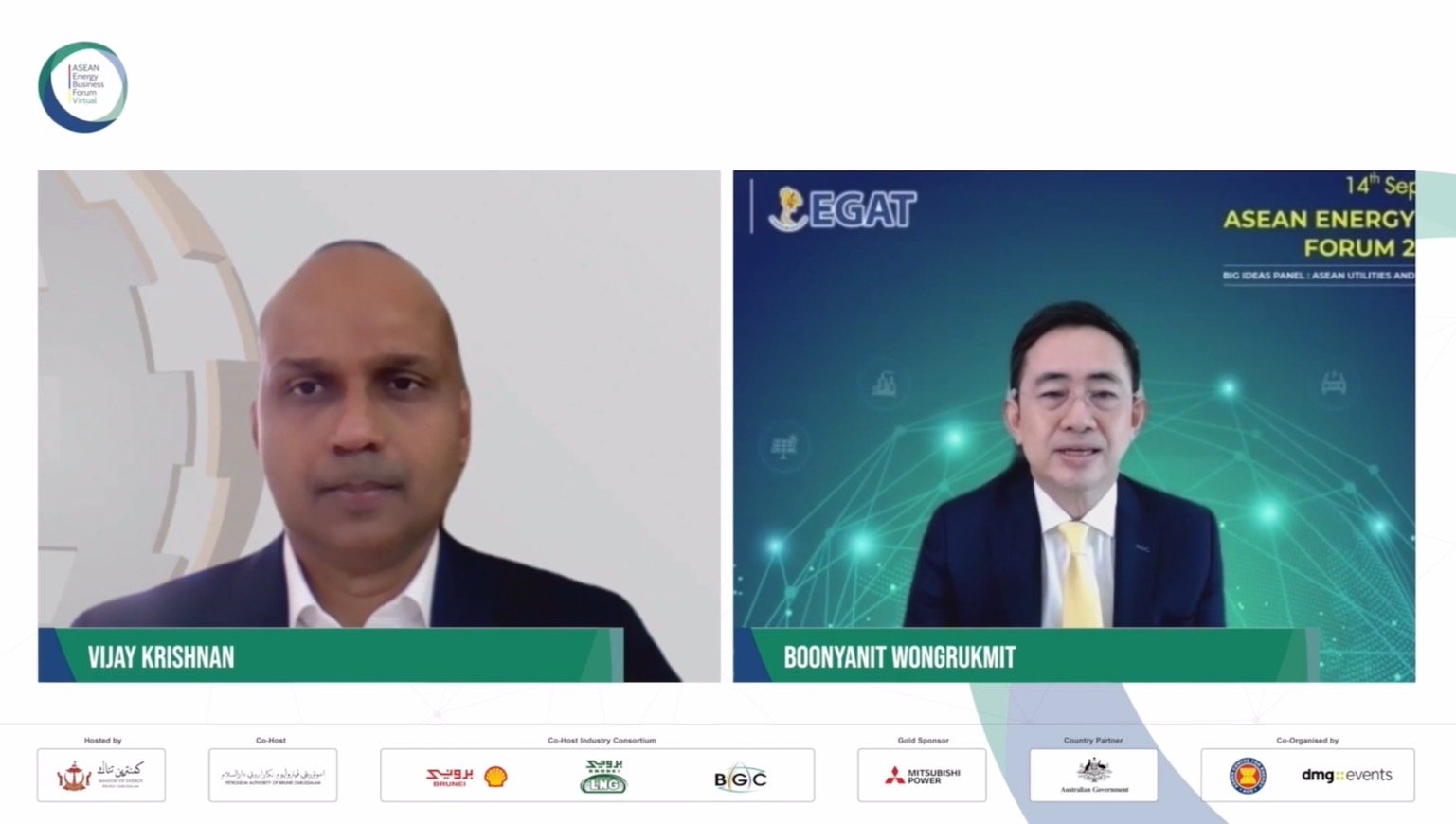Click the Boonyanit Wongrukmit name banner
This screenshot has height=824, width=1456.
[1027, 655]
